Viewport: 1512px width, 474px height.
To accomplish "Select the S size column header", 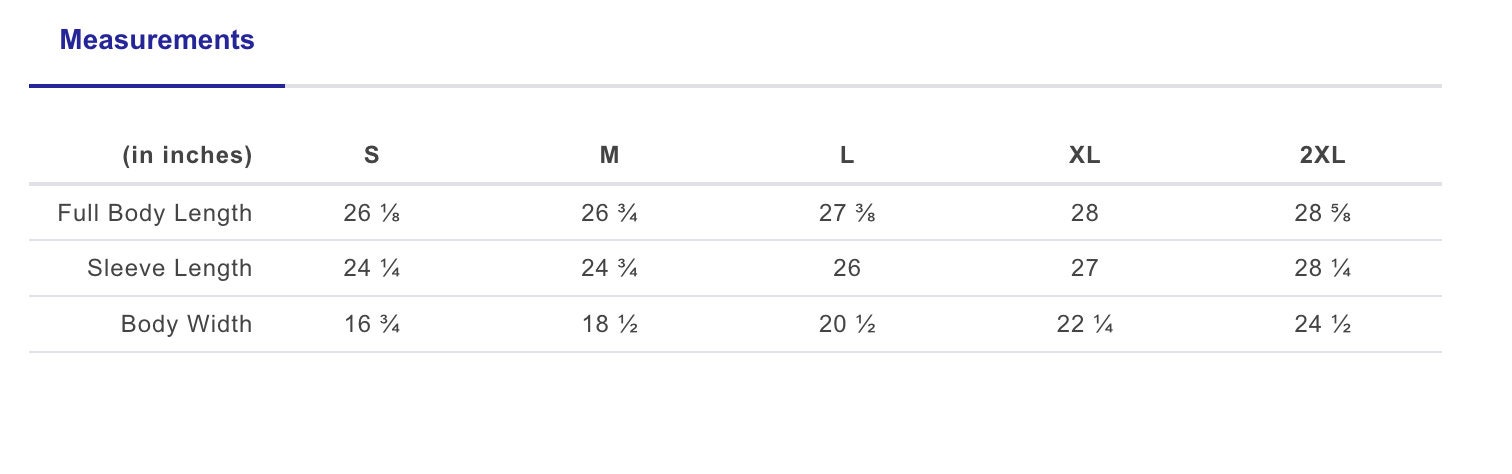I will pyautogui.click(x=371, y=156).
